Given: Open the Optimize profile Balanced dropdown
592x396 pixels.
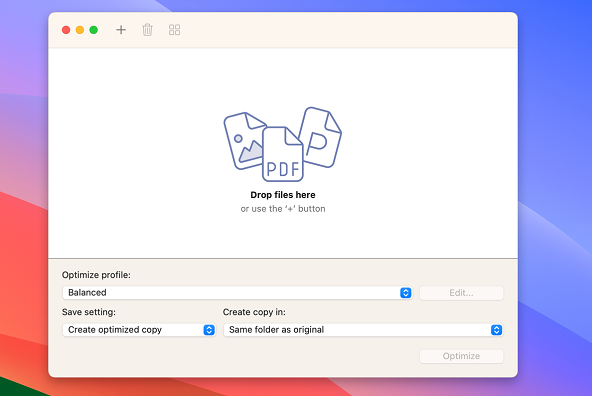Looking at the screenshot, I should 237,293.
